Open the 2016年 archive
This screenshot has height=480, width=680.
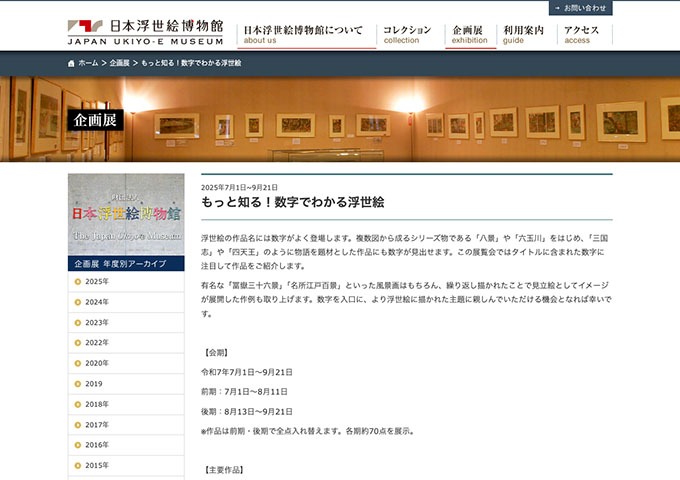click(x=126, y=445)
